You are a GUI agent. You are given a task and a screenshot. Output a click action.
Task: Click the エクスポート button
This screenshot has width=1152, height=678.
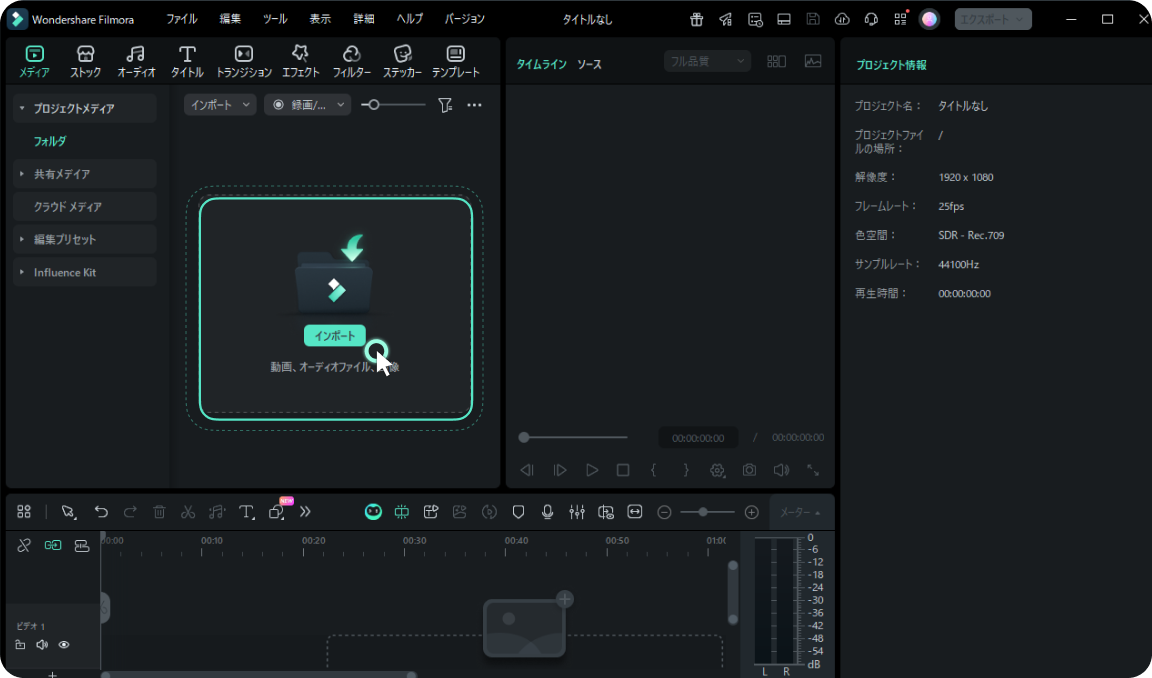tap(992, 19)
